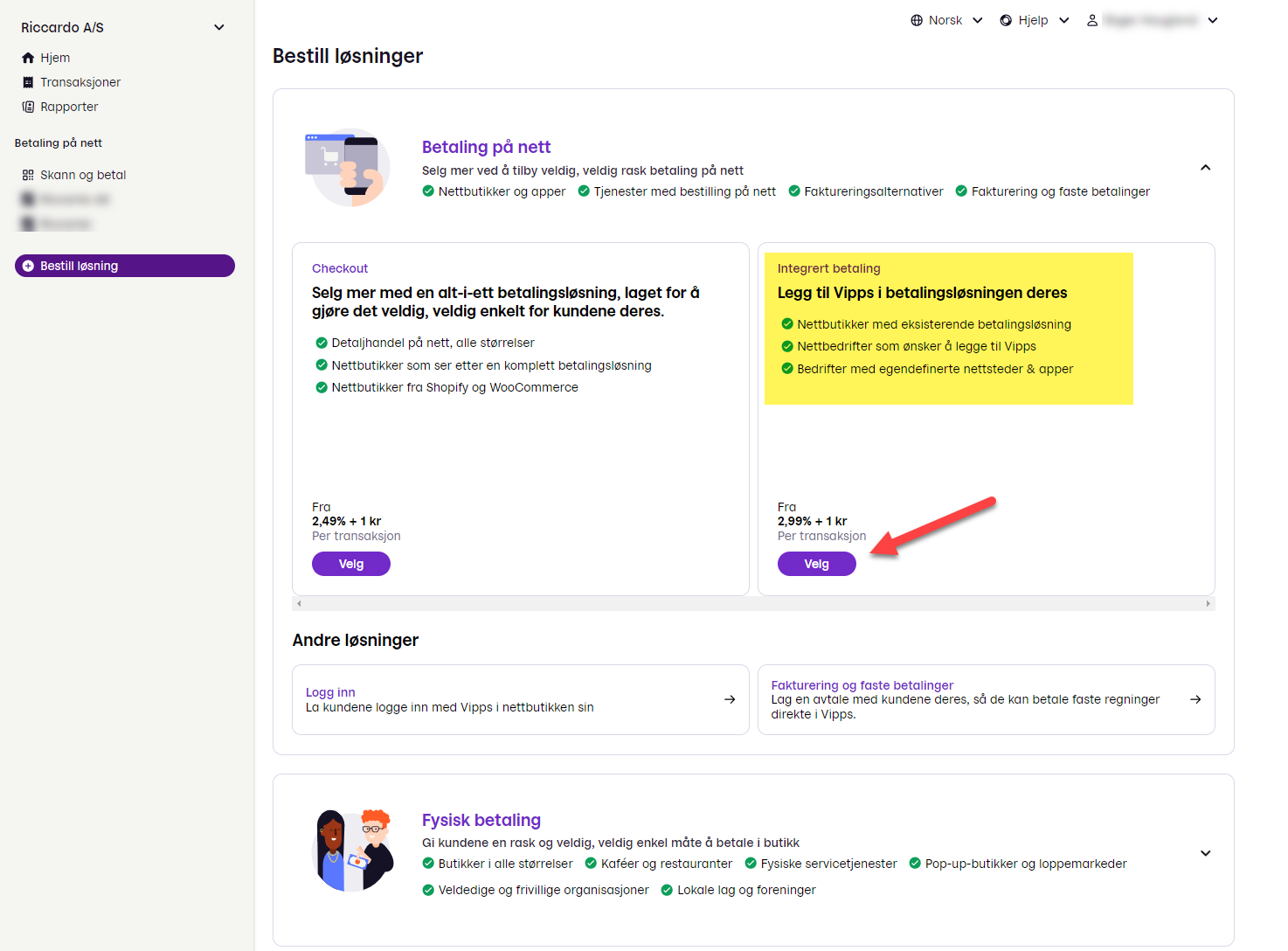Click the user profile icon
Image resolution: width=1288 pixels, height=951 pixels.
pos(1092,20)
